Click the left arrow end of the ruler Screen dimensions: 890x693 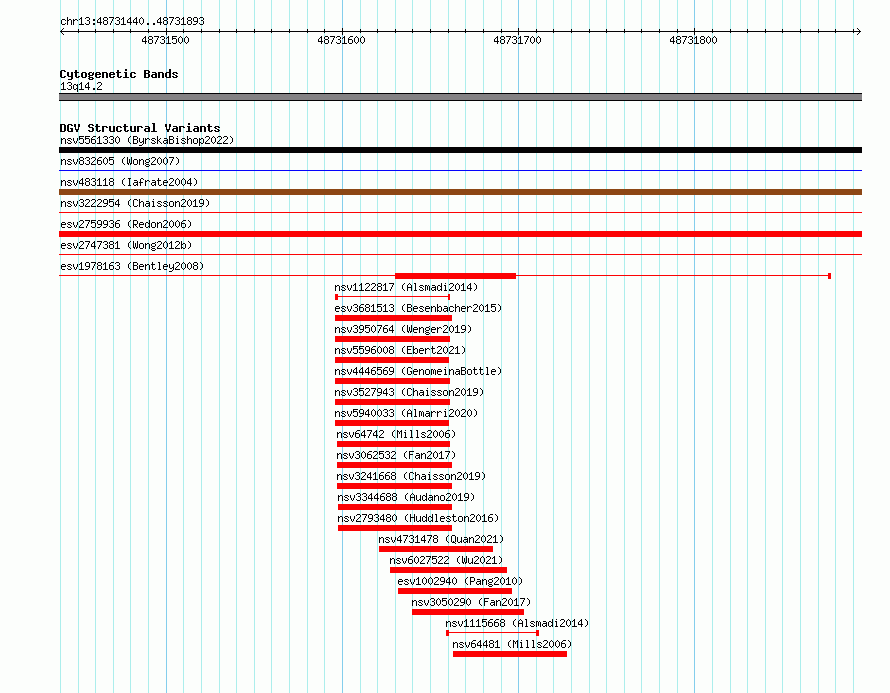click(x=62, y=32)
